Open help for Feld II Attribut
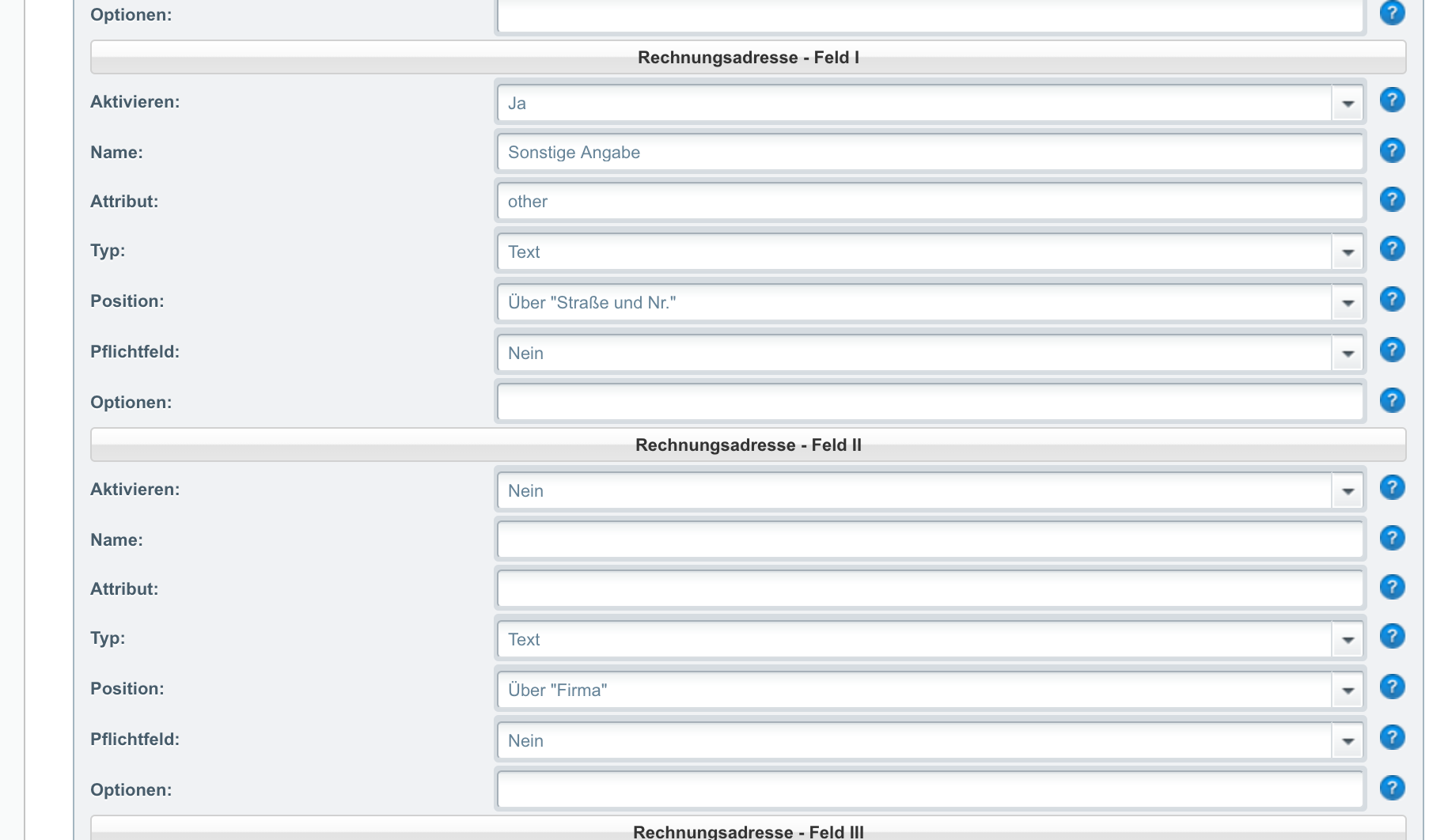The width and height of the screenshot is (1448, 840). (x=1392, y=587)
